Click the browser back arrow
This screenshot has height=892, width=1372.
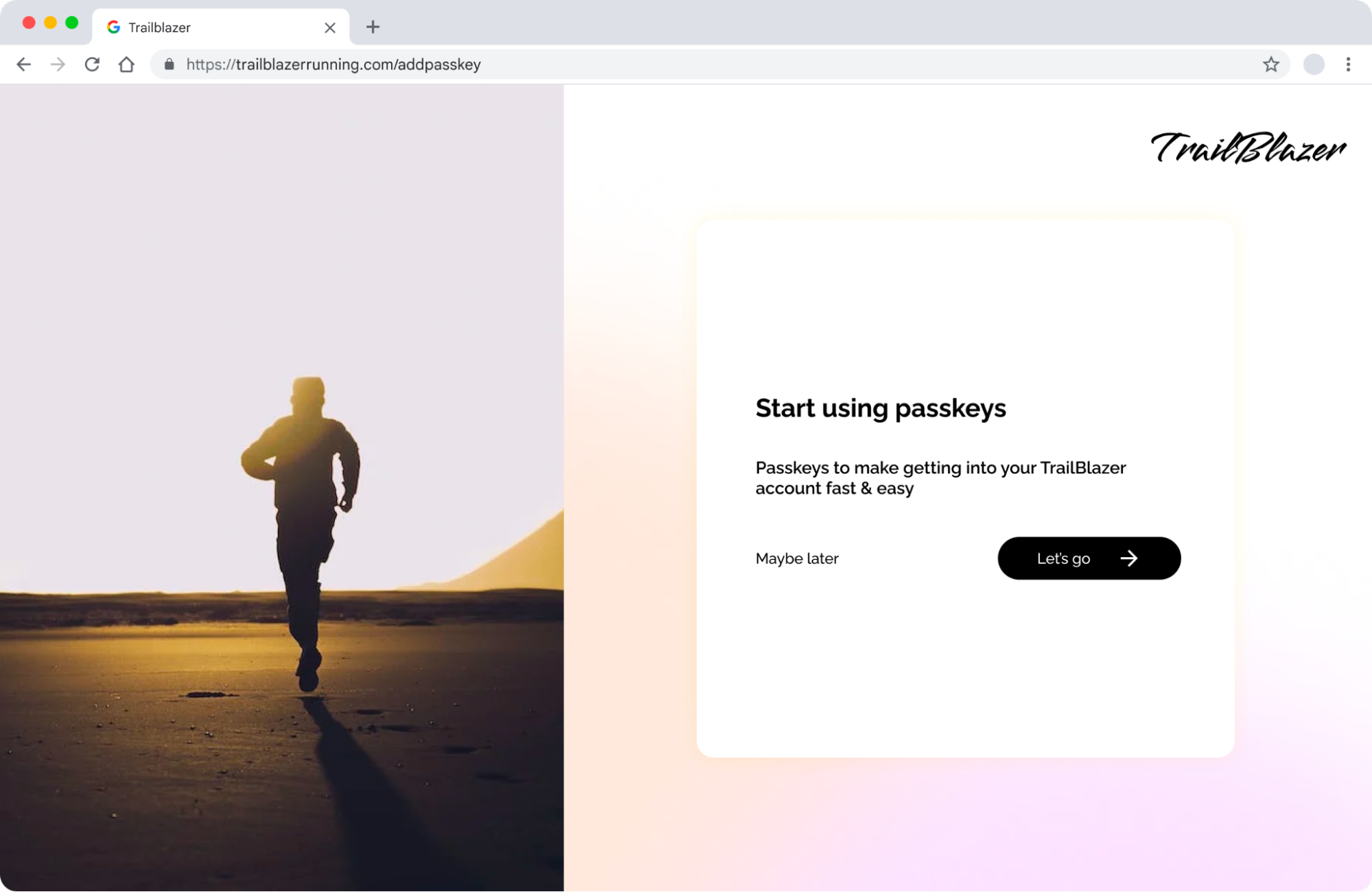[24, 64]
